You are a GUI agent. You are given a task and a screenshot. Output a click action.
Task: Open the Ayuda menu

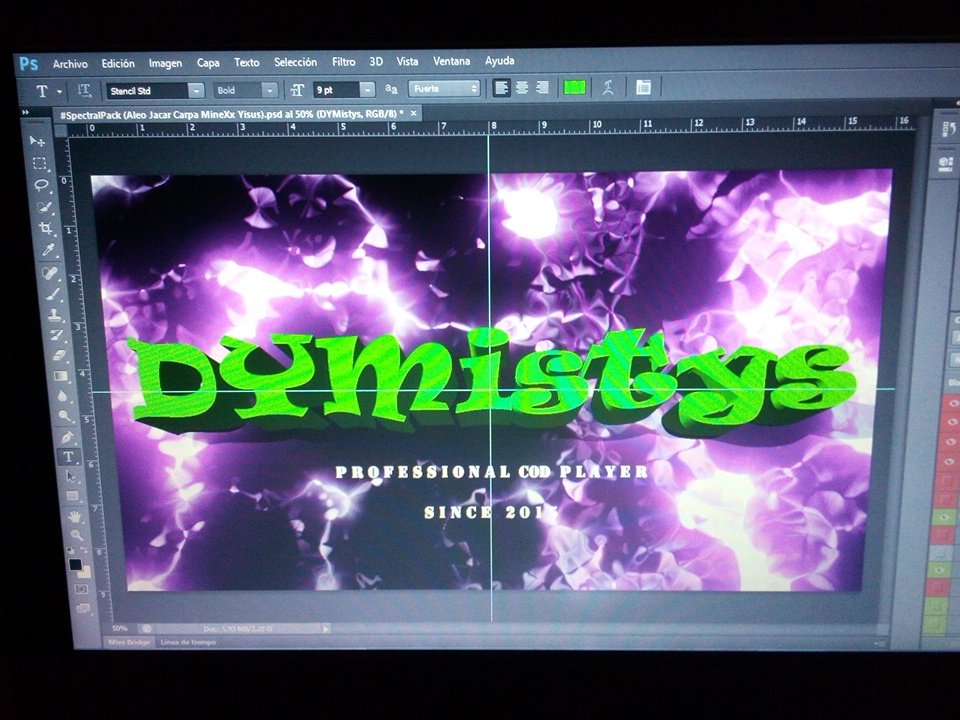point(500,61)
